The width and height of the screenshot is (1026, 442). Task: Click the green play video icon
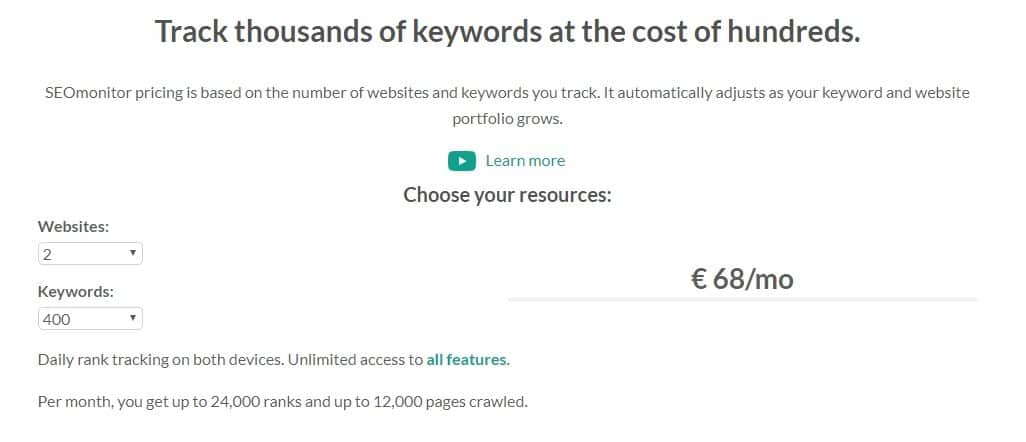[461, 161]
